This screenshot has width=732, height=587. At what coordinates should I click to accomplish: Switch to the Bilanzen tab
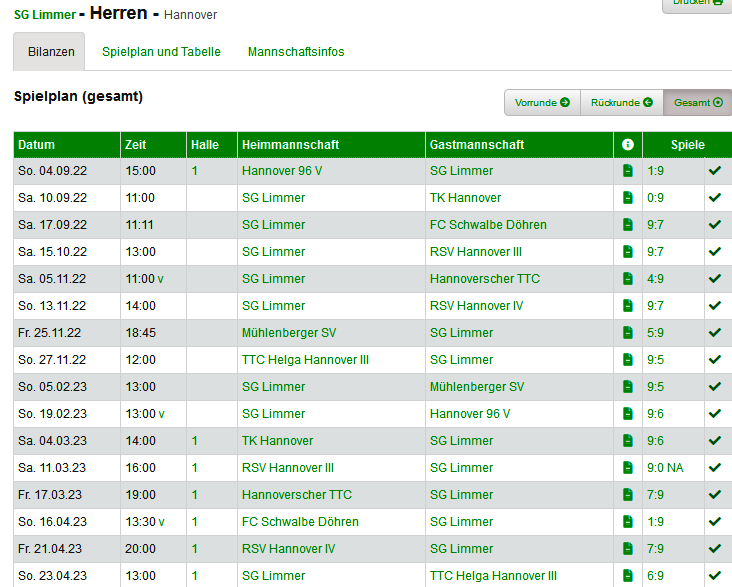pos(50,52)
